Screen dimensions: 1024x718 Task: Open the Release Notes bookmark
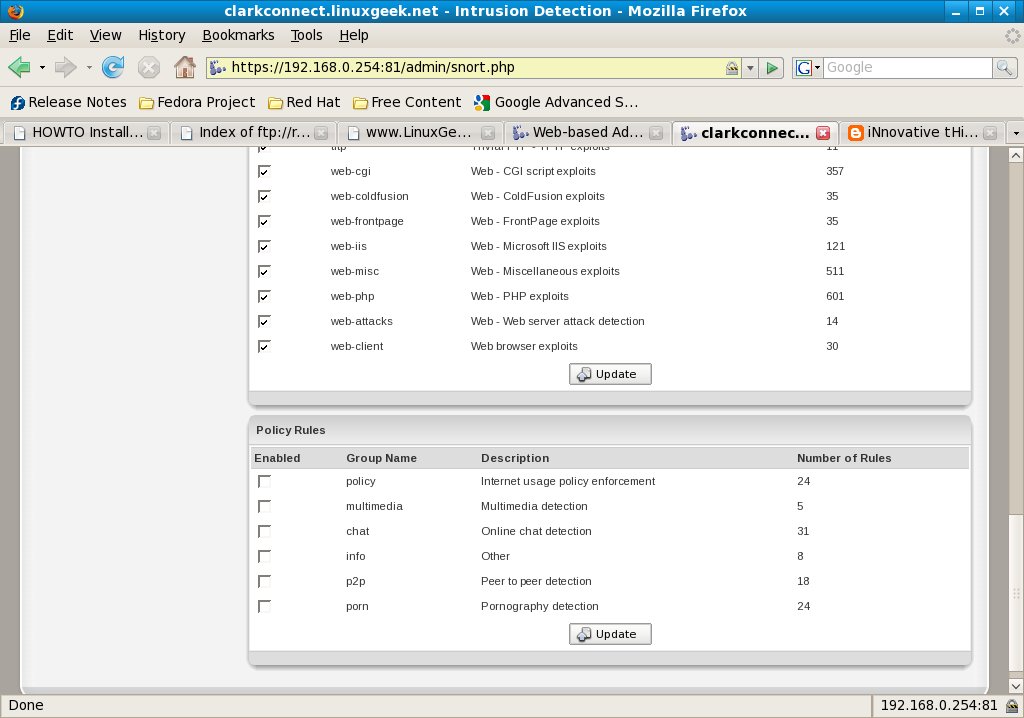pos(69,102)
